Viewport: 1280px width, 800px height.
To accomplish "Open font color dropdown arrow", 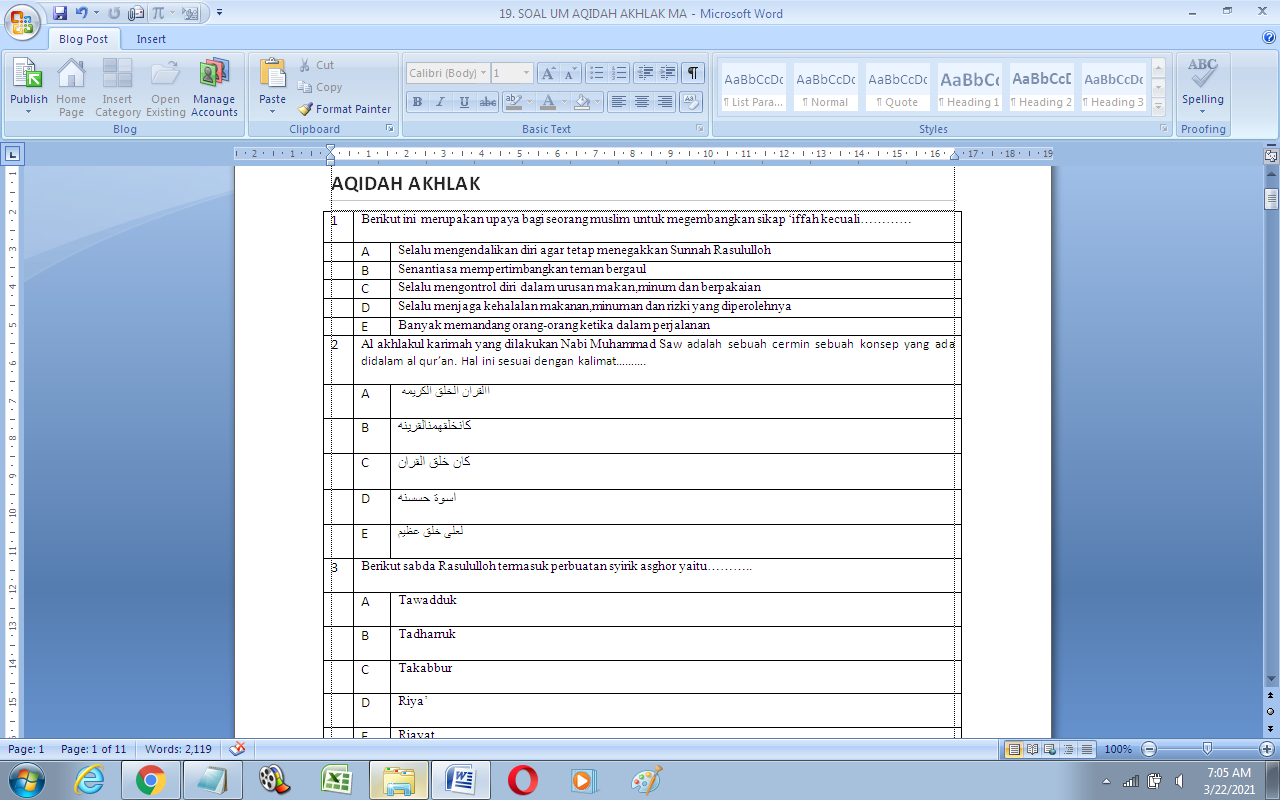I will [x=564, y=102].
